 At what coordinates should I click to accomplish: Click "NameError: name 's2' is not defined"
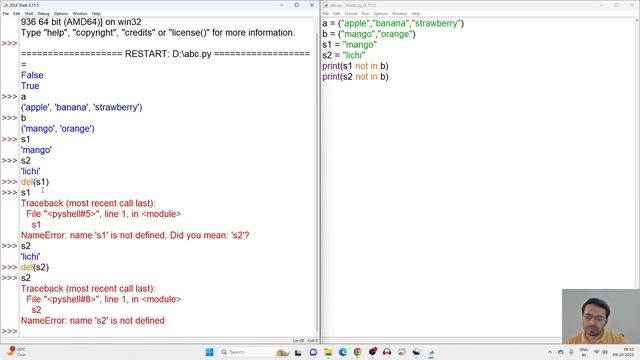(x=93, y=320)
